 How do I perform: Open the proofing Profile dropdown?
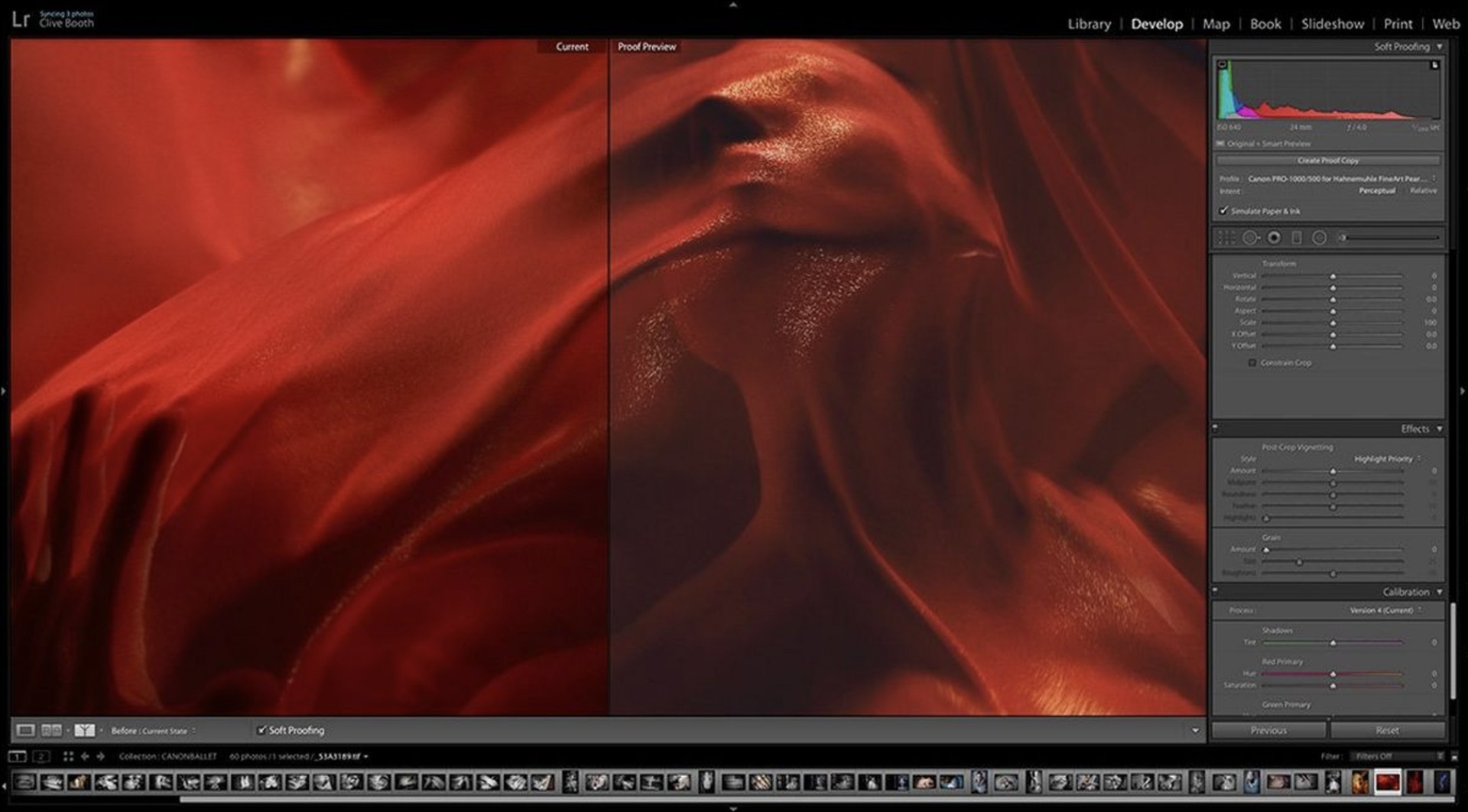(x=1340, y=179)
